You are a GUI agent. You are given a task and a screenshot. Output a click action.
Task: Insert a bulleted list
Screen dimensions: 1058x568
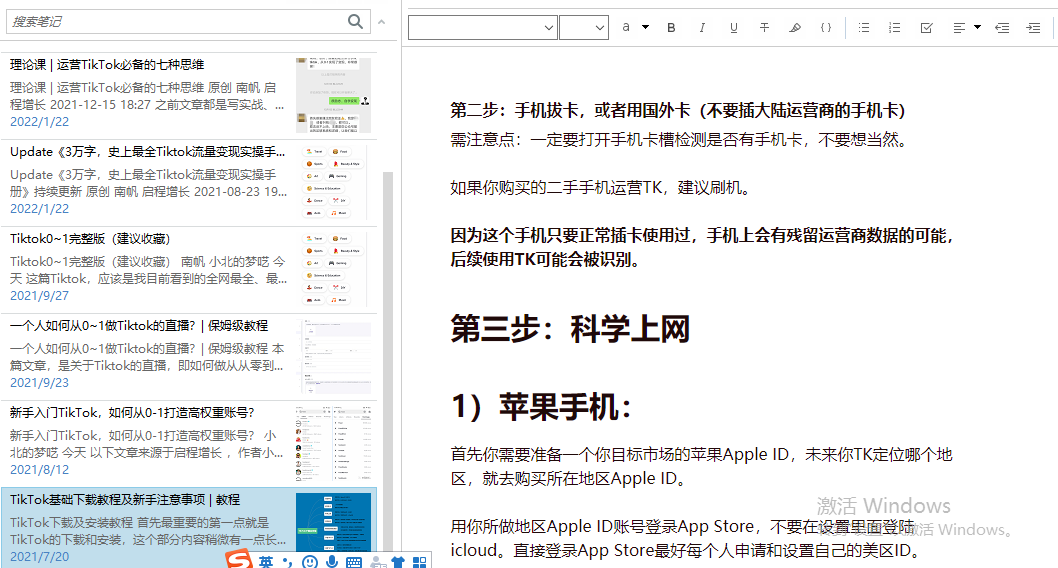click(864, 28)
